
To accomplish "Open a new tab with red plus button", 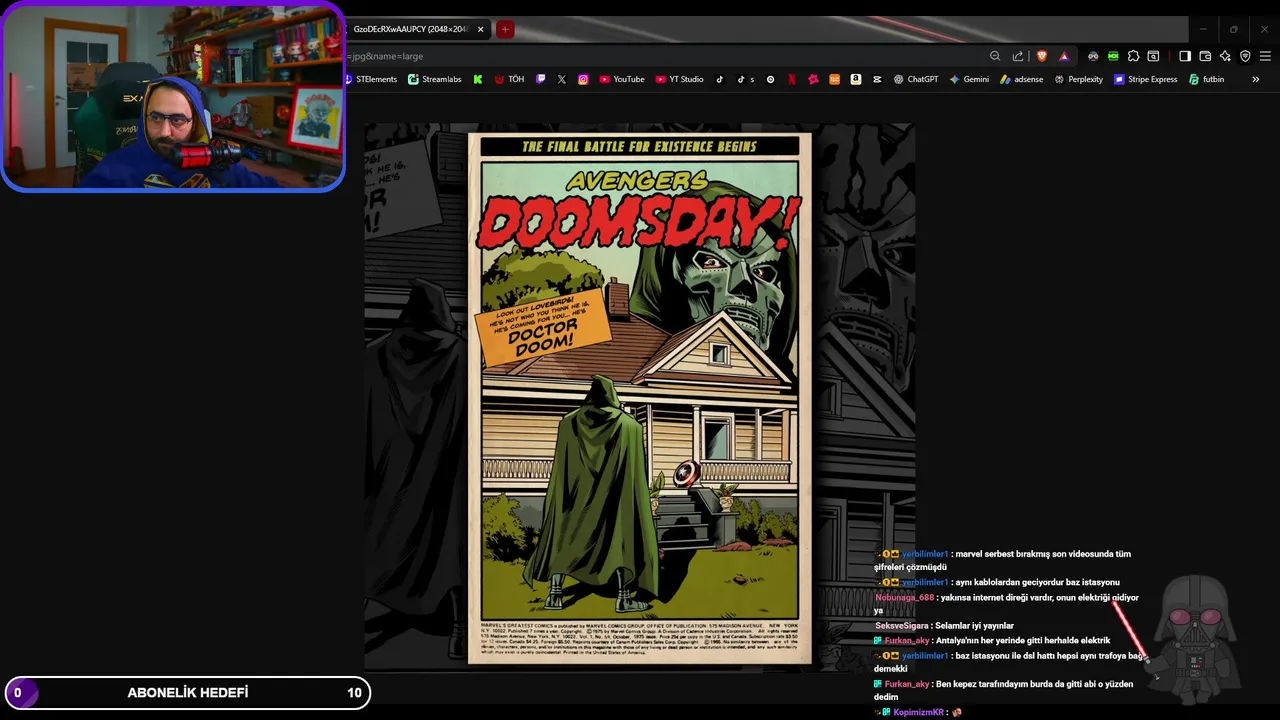I will pos(505,29).
